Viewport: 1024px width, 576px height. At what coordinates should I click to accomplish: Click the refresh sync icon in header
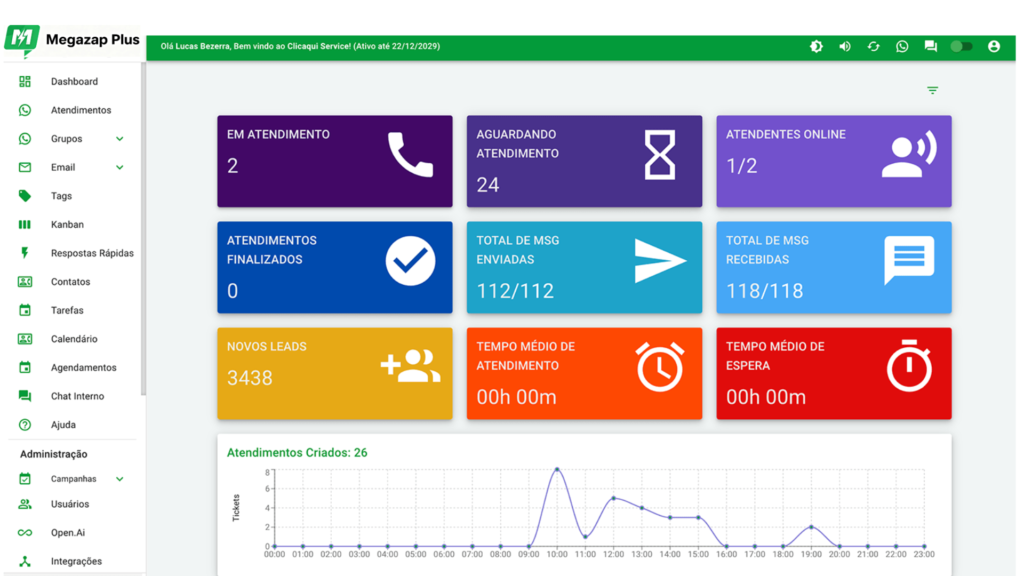click(x=873, y=46)
